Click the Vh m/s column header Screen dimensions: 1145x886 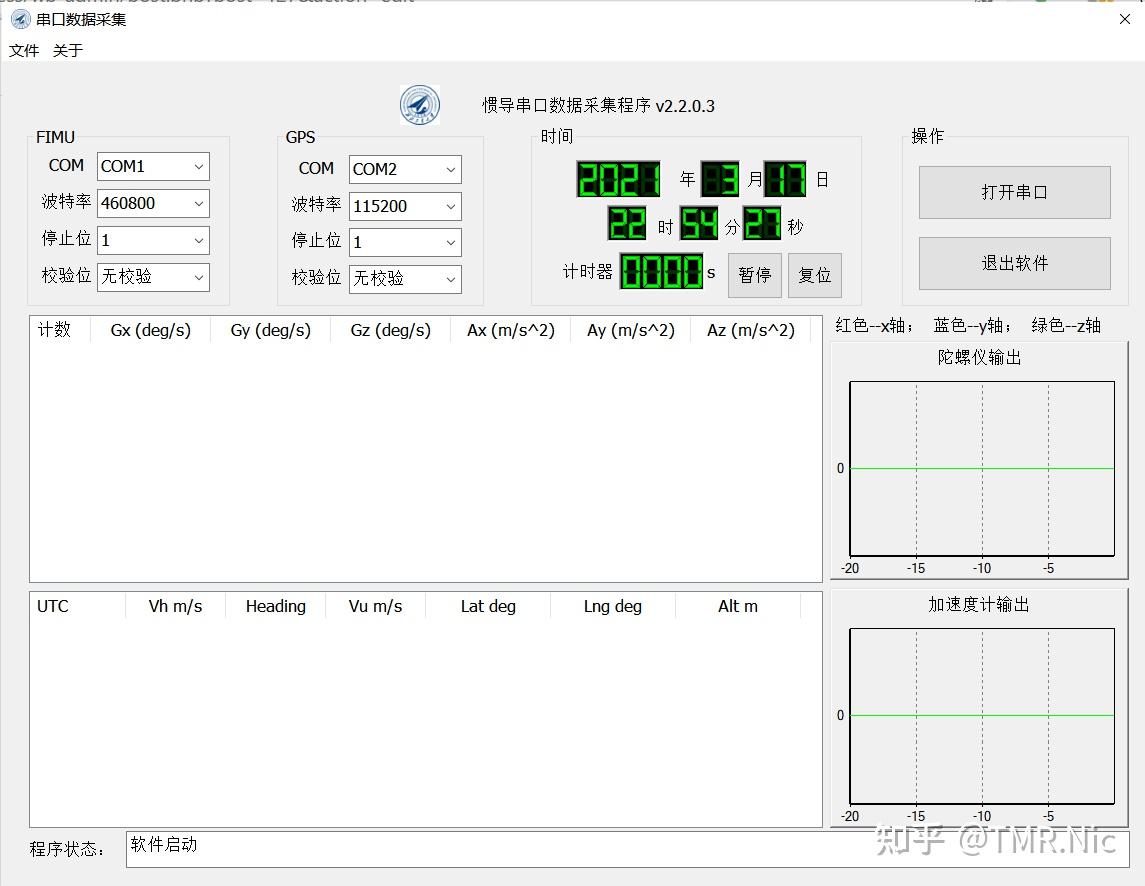(175, 606)
